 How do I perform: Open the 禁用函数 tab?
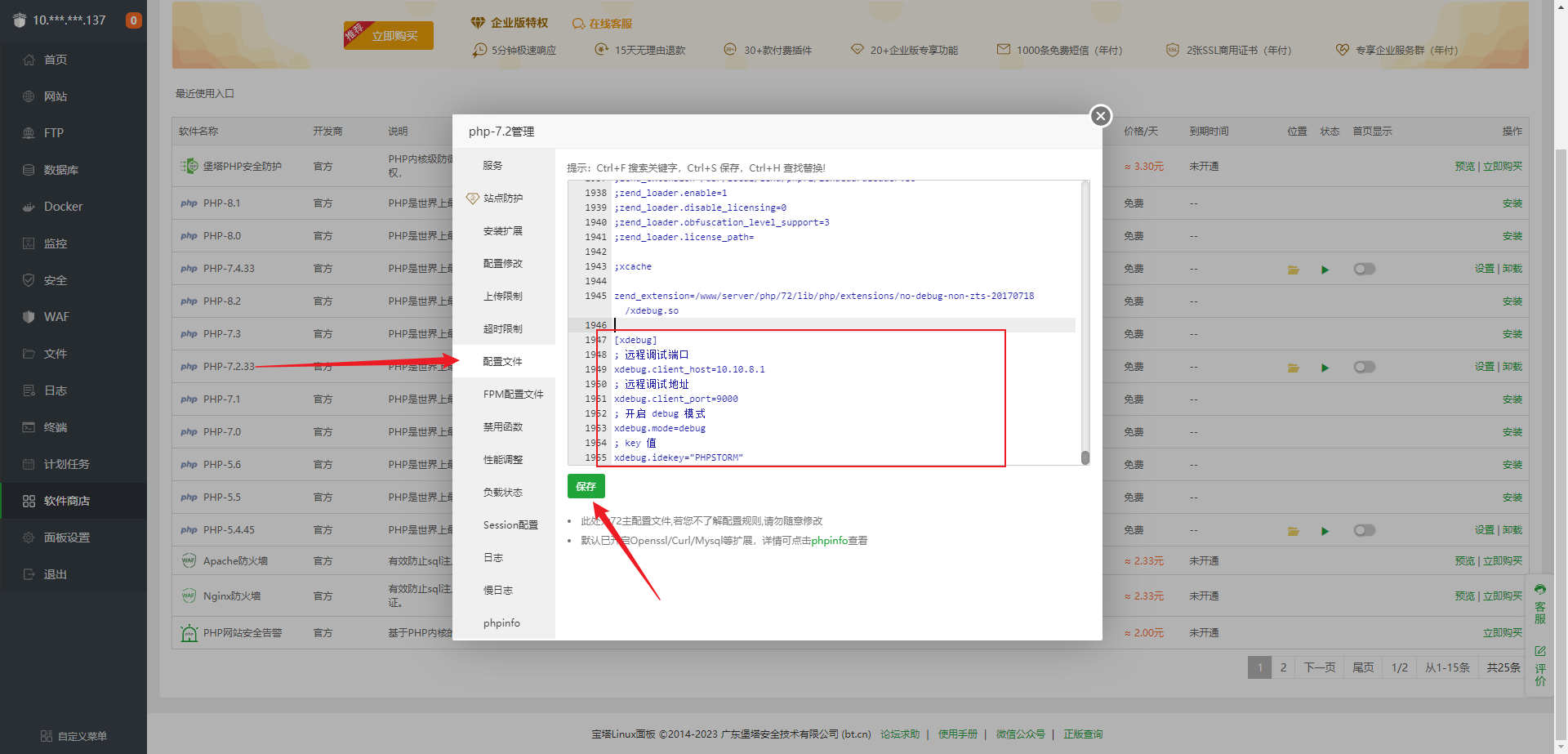(x=504, y=426)
